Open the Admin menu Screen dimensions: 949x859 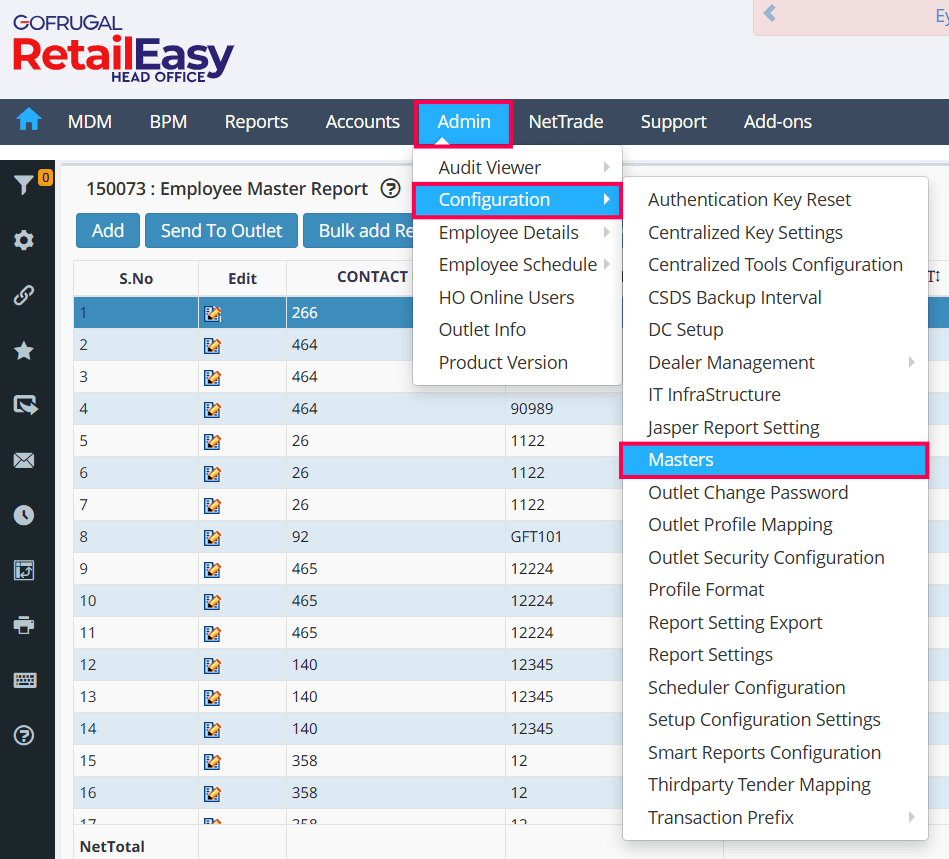[x=464, y=122]
